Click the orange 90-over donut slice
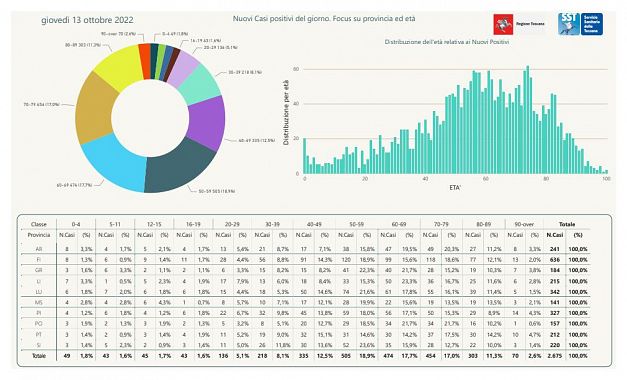Screen dimensions: 627x380 [145, 61]
